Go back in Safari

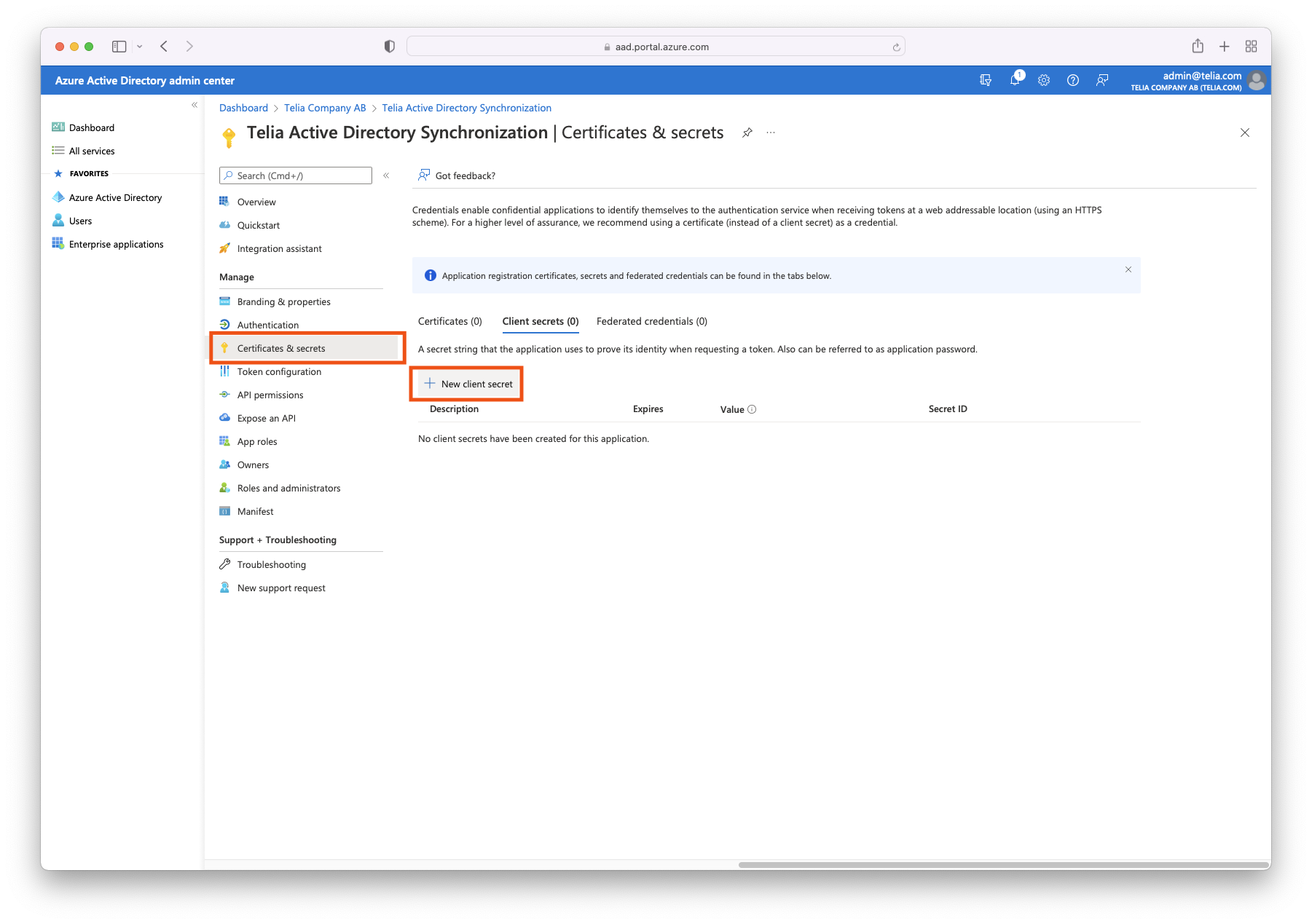point(164,46)
